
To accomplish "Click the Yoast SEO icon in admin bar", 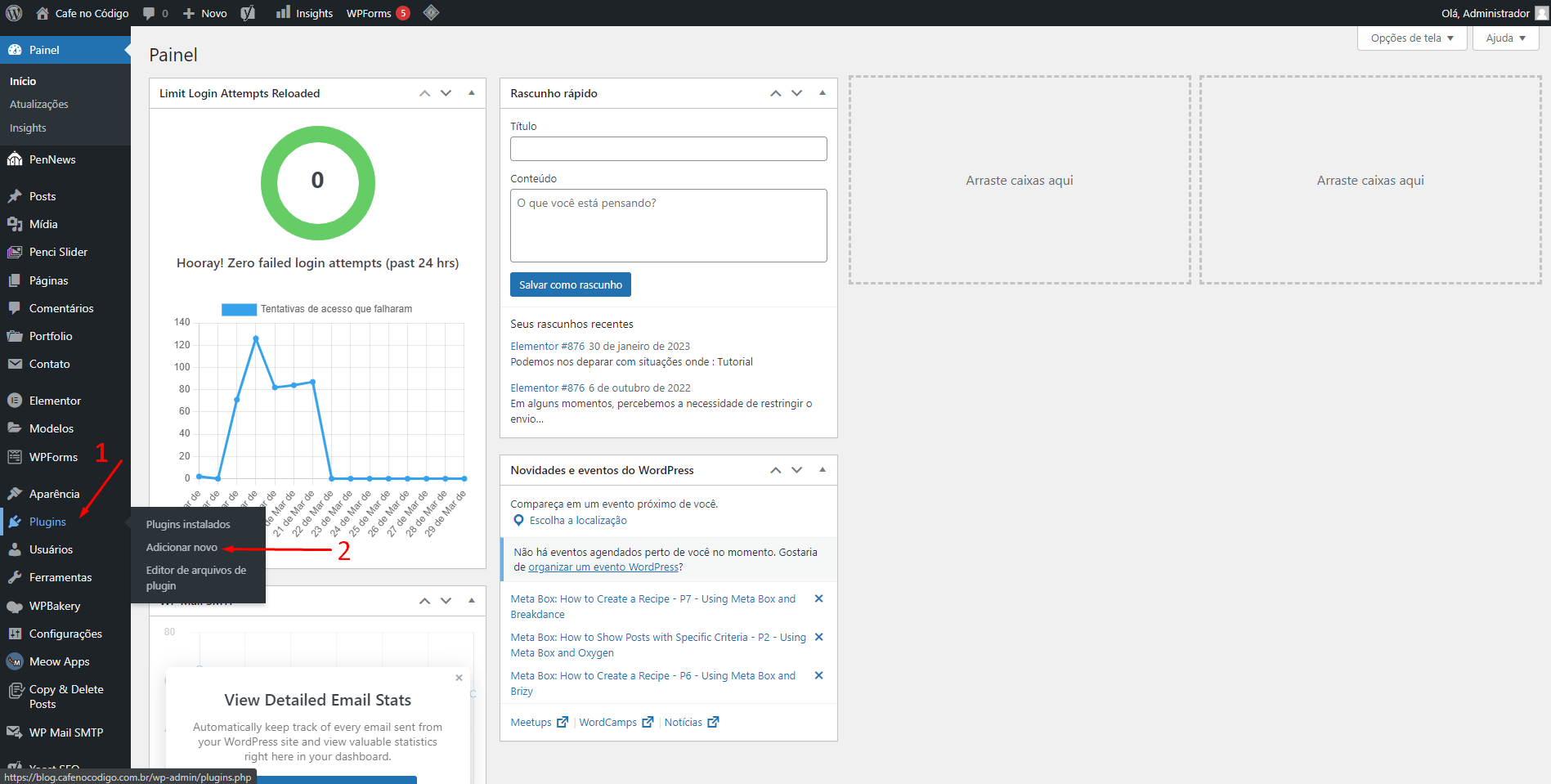I will click(248, 13).
